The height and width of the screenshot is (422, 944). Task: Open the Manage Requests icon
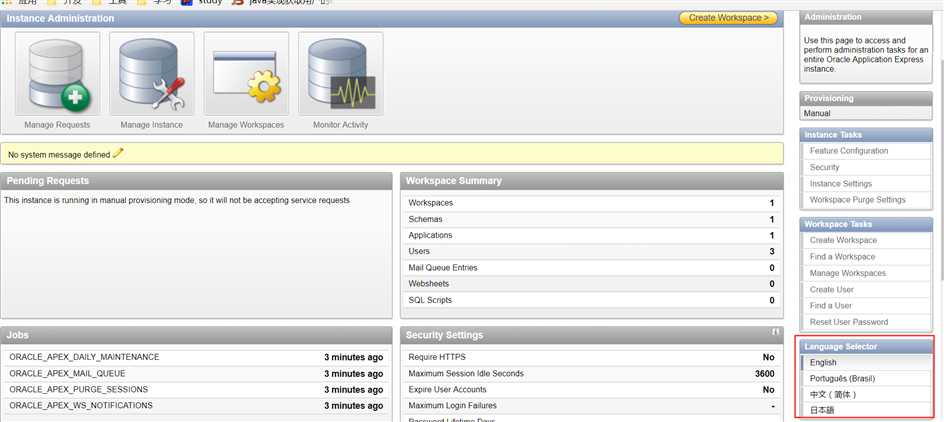[58, 76]
